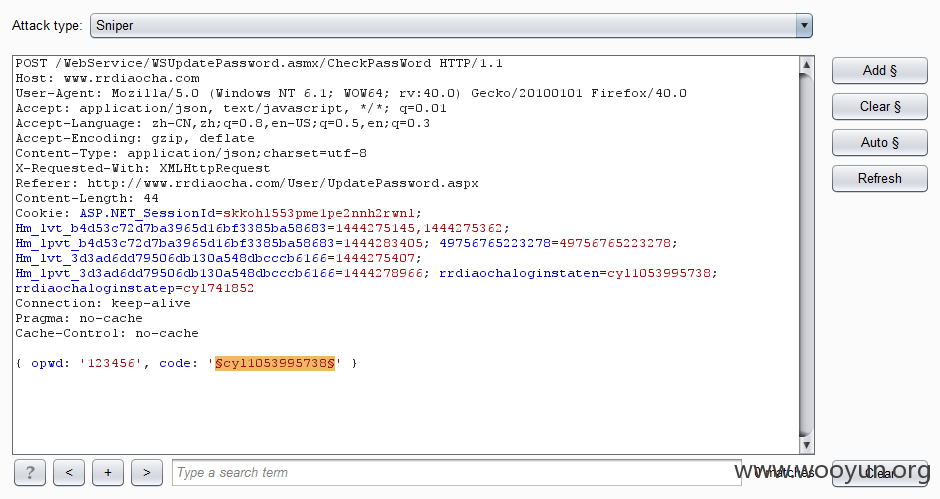Click the rrdiaochaloginstaten cookie name

point(519,273)
